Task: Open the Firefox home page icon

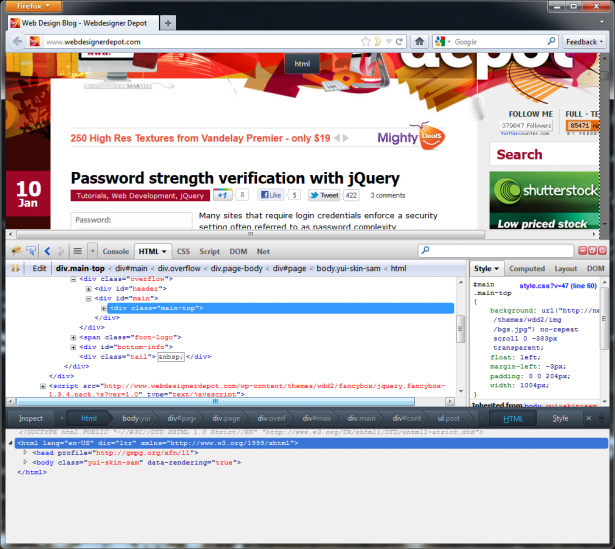Action: (419, 41)
